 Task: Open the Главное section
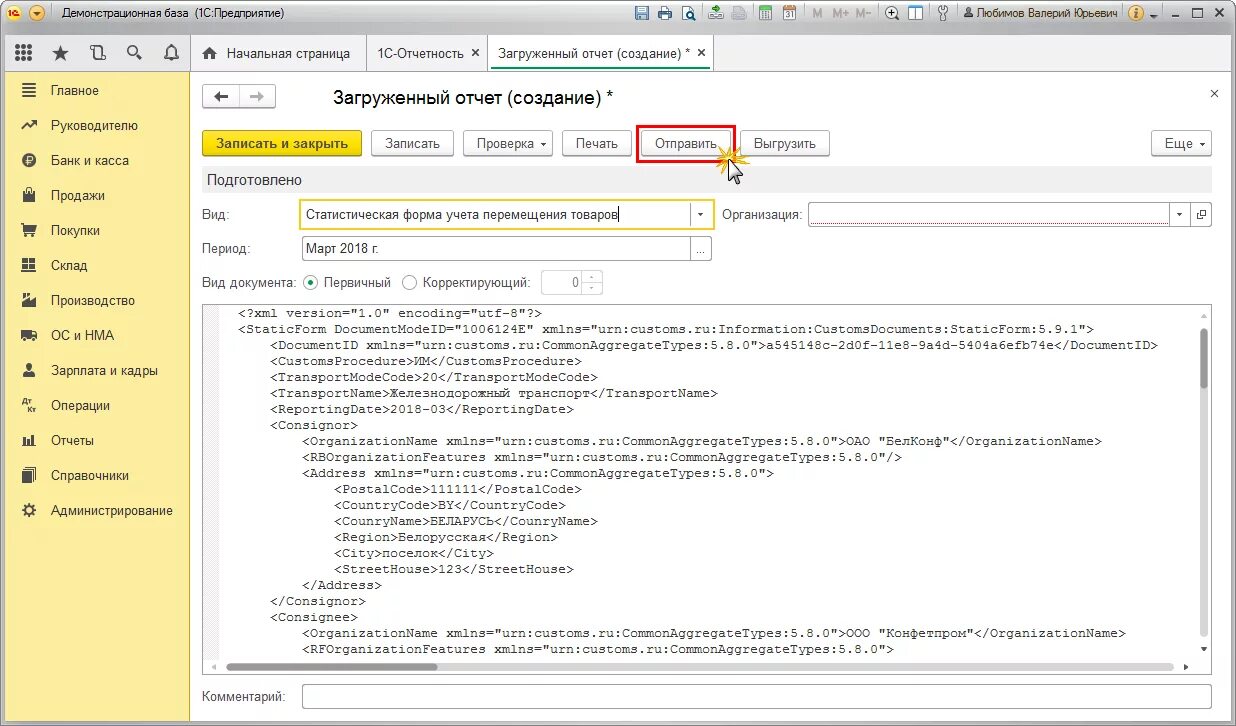tap(95, 90)
